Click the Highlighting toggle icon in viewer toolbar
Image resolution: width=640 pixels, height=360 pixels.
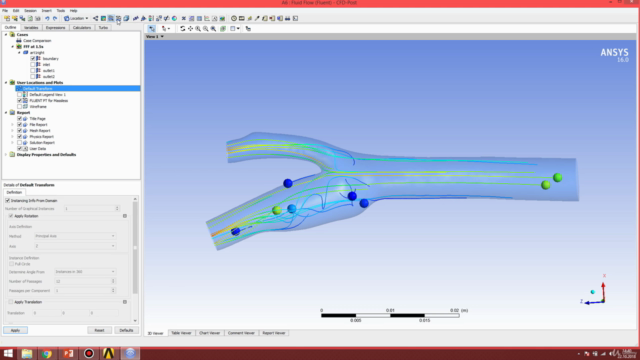pyautogui.click(x=223, y=29)
